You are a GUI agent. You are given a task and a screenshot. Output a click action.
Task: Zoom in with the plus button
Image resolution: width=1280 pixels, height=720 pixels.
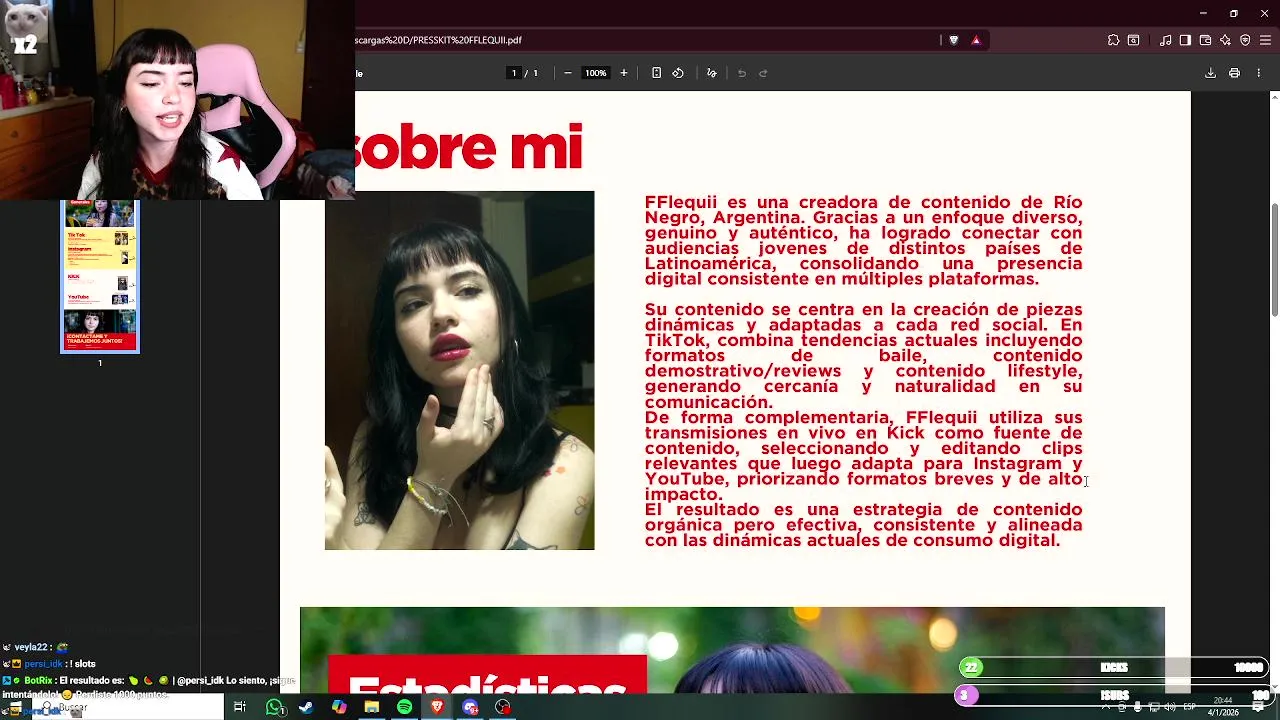(x=624, y=73)
